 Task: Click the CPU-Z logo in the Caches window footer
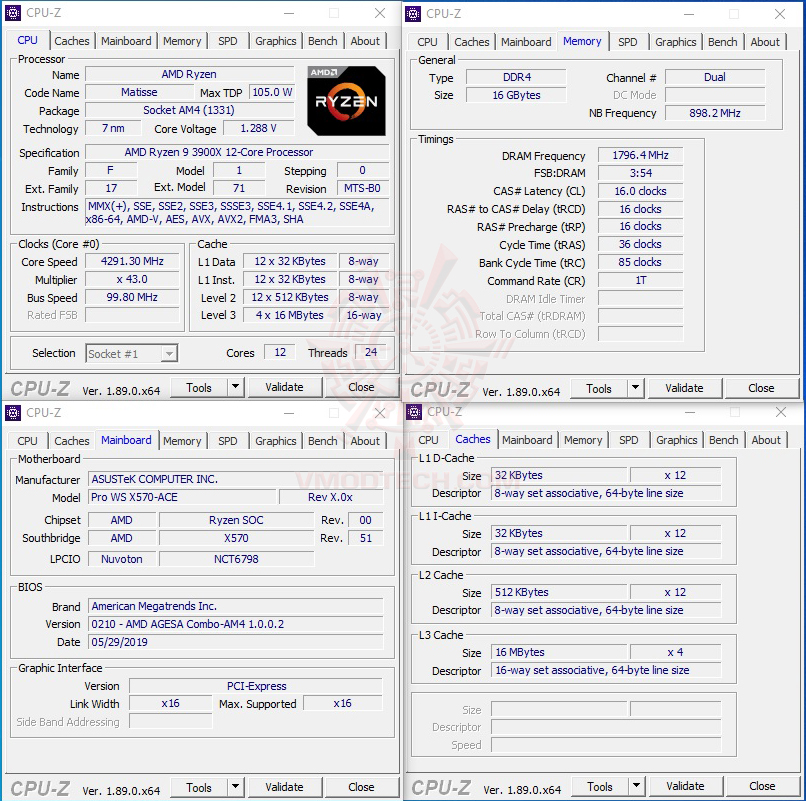[440, 786]
